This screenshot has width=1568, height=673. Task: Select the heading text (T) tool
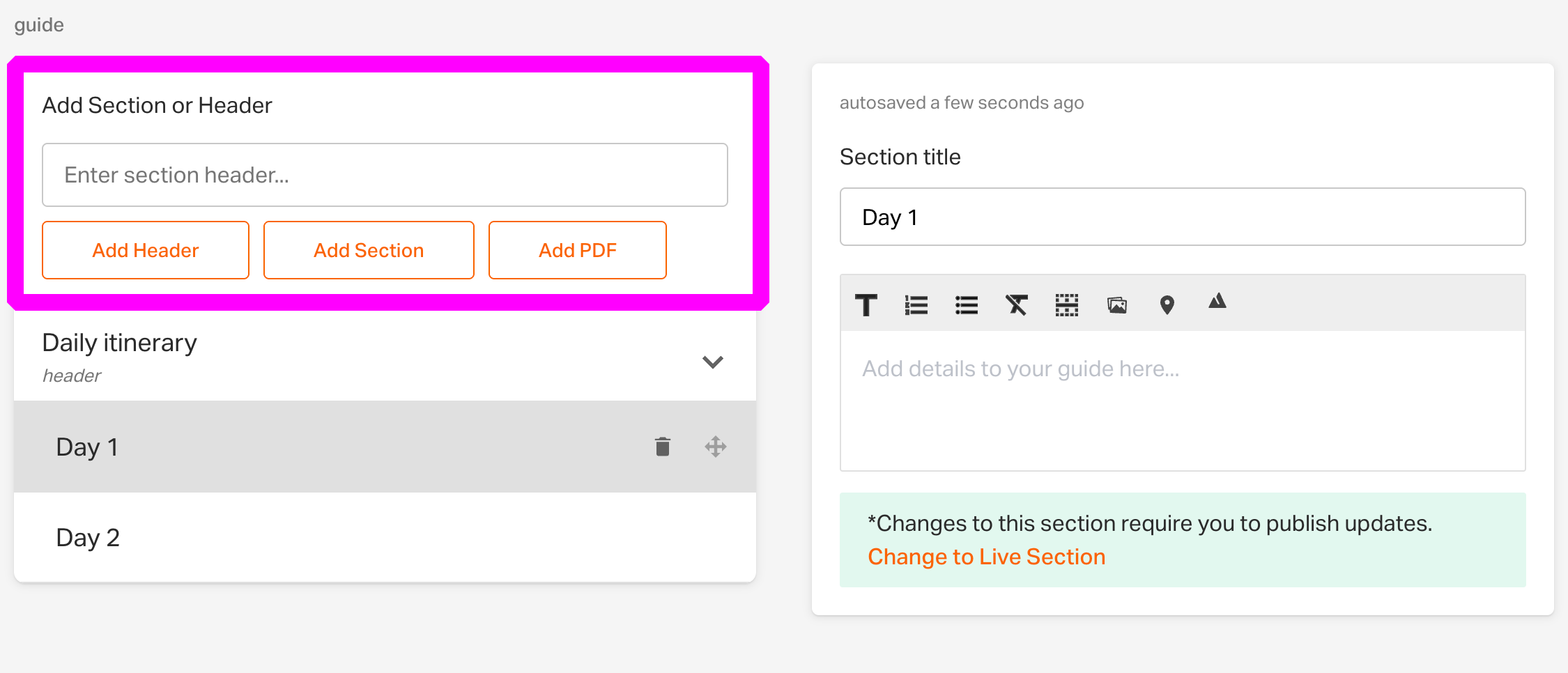tap(866, 305)
